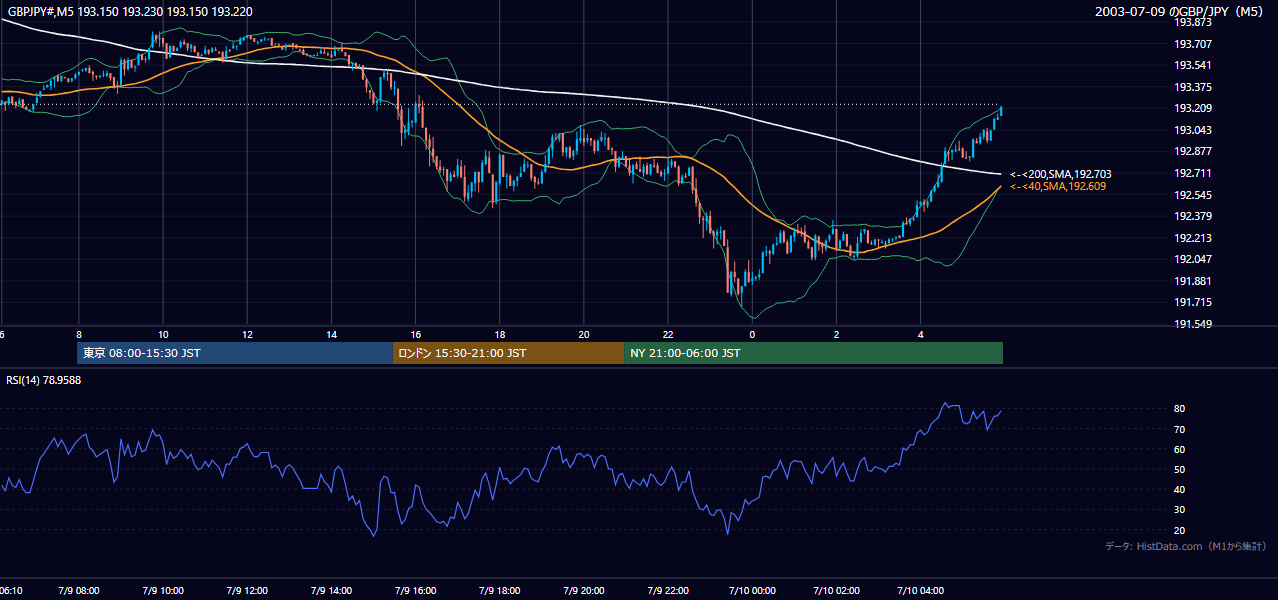This screenshot has width=1278, height=600.
Task: Click price scale value 191.881
Action: 1194,282
